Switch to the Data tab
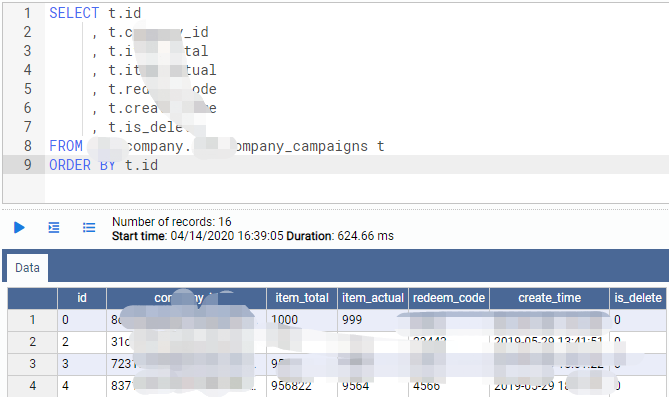Viewport: 669px width, 397px height. [27, 268]
